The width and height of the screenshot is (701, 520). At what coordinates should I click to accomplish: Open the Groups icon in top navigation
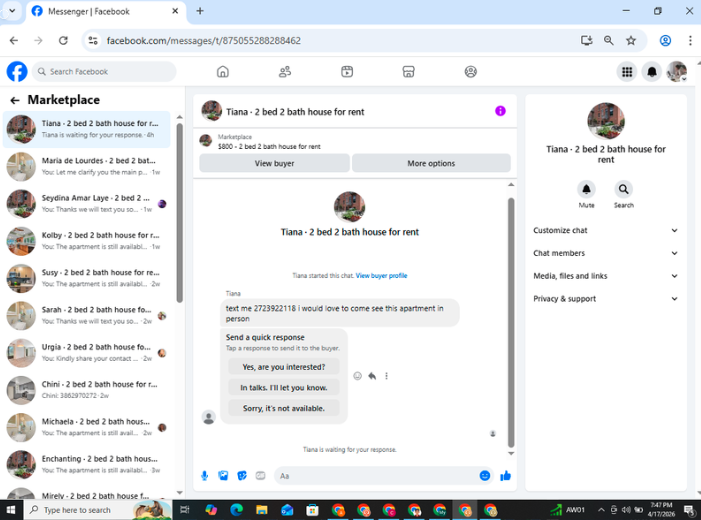tap(470, 72)
